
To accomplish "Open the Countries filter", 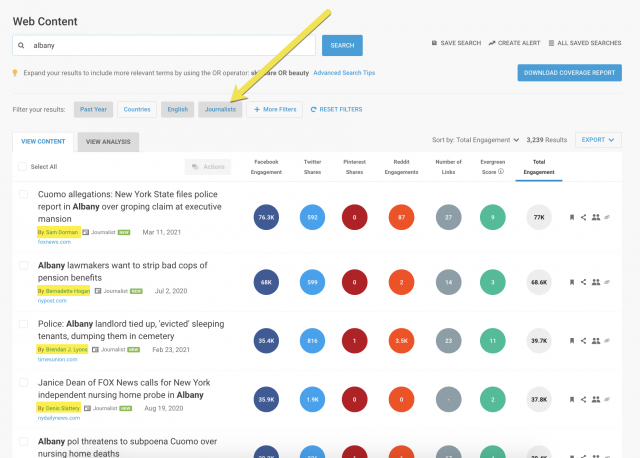I will (137, 109).
